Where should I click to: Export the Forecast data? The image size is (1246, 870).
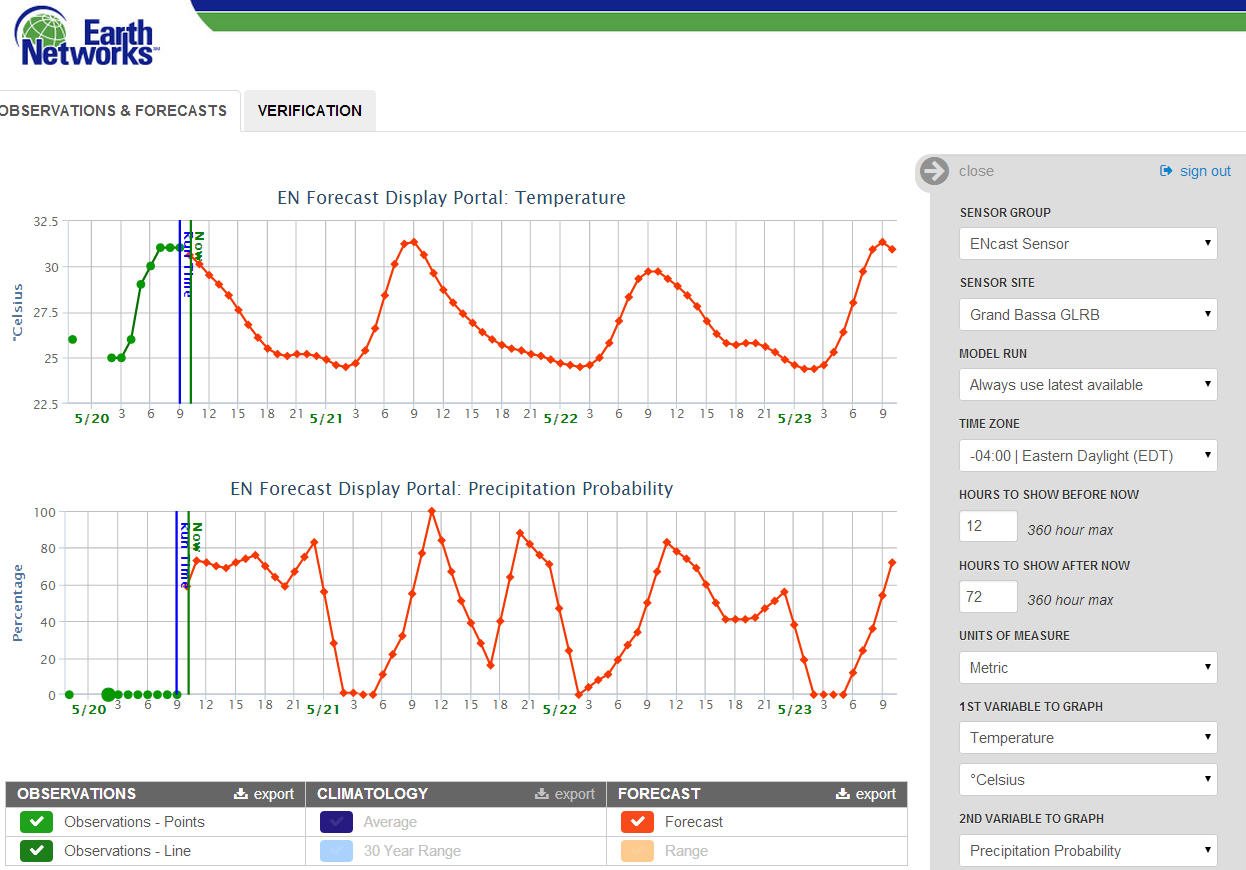(x=866, y=794)
